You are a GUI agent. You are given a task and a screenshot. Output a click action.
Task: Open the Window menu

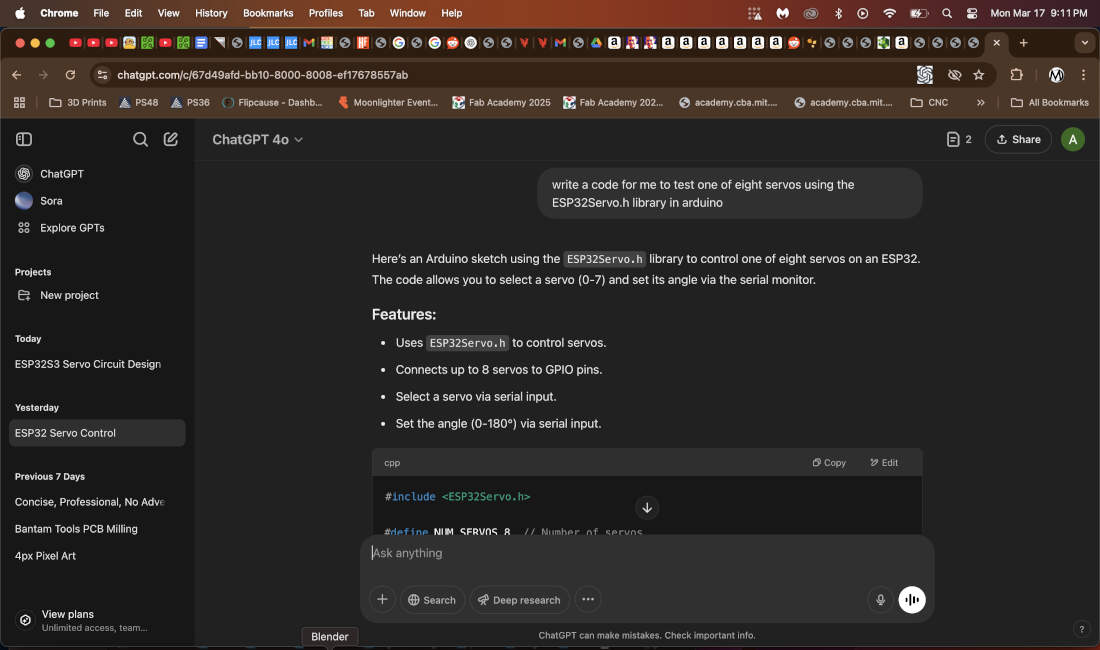[x=408, y=13]
